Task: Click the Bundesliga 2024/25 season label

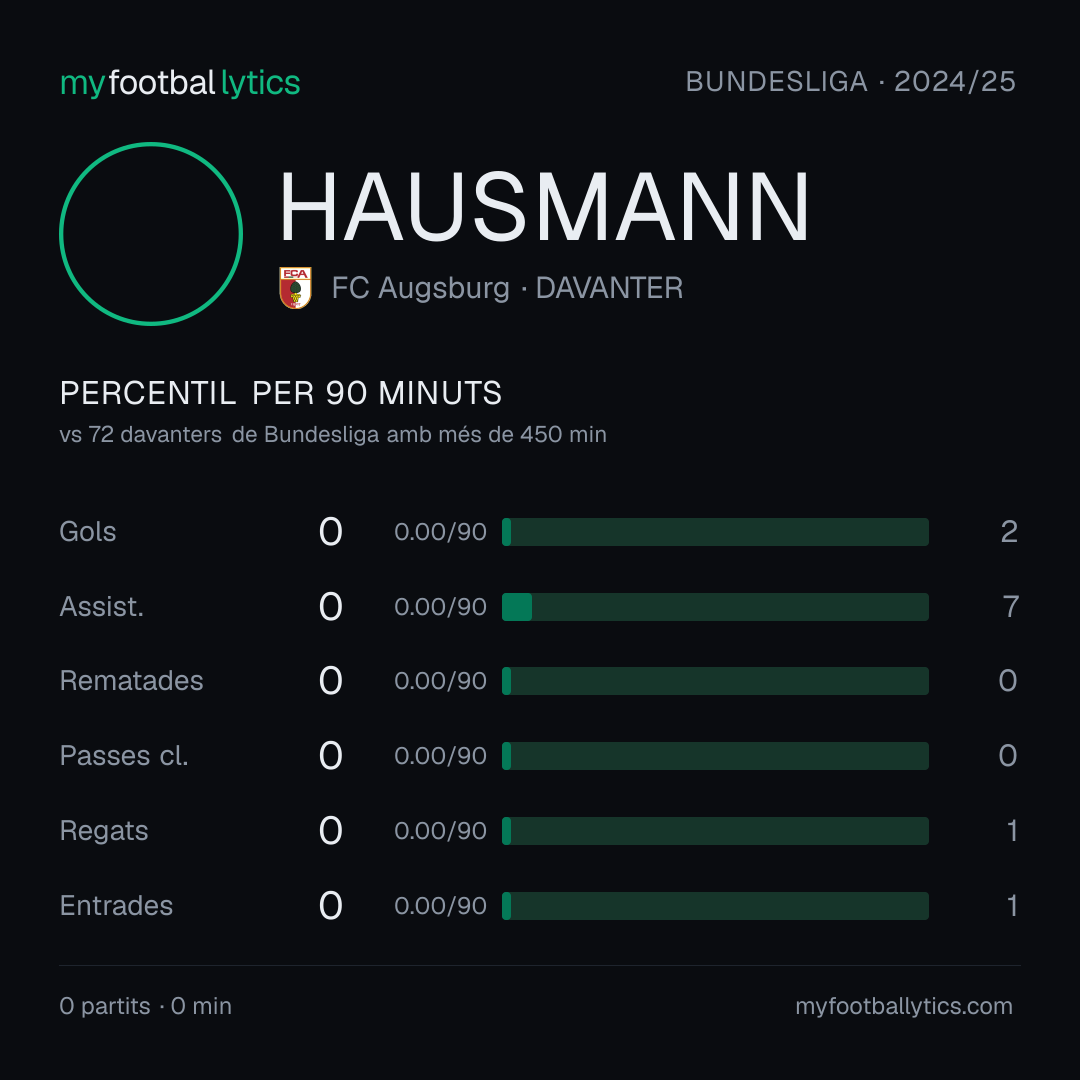Action: 851,82
